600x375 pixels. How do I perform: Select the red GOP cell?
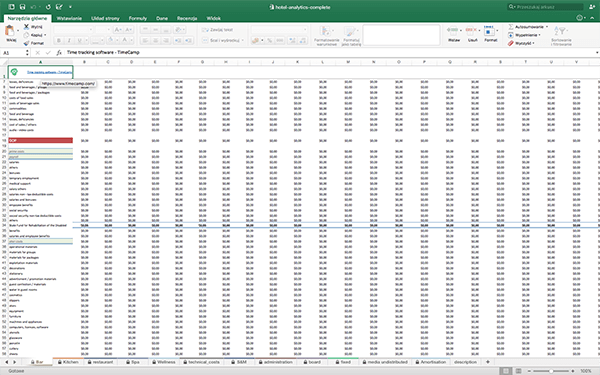pyautogui.click(x=40, y=140)
